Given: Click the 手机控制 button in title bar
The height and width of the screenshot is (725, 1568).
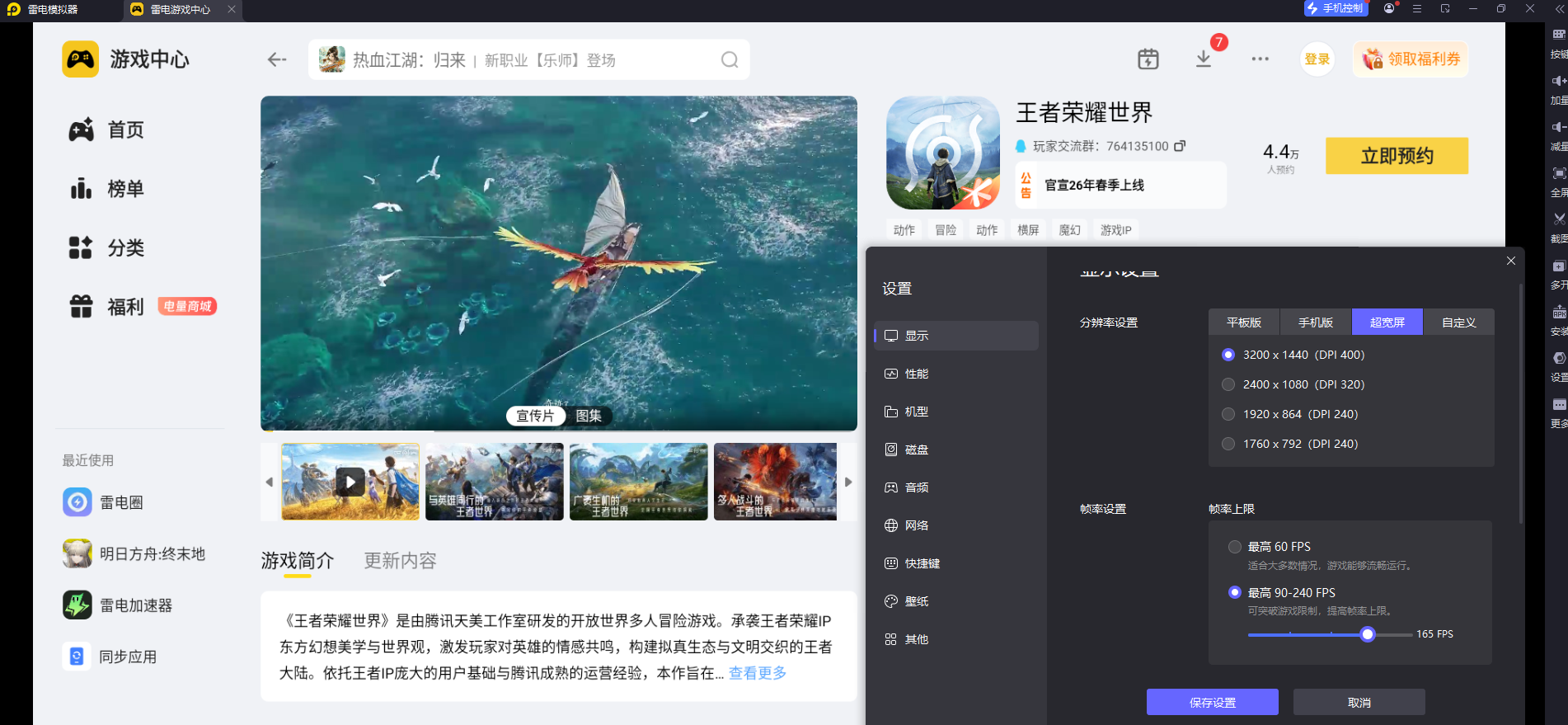Looking at the screenshot, I should (1336, 8).
